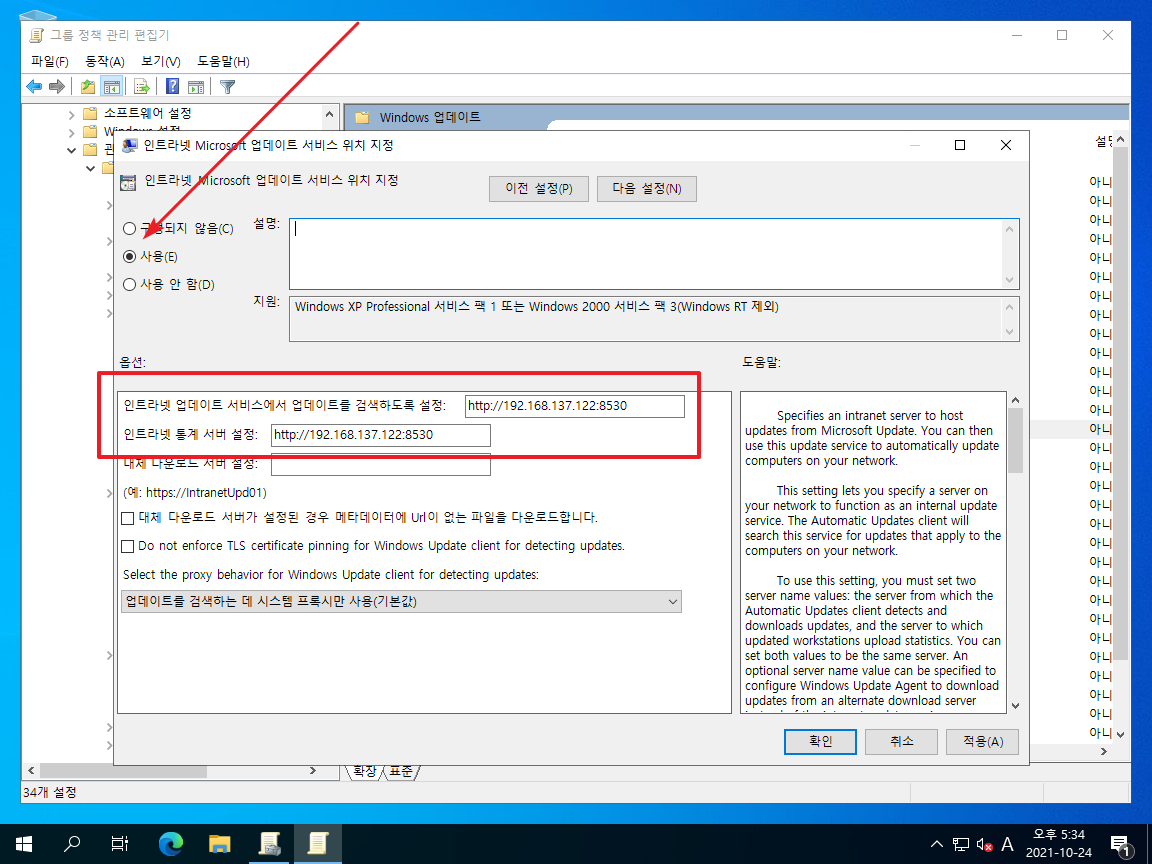Click the '(예: https://IntranetUpd01)' example text
The image size is (1152, 864).
[x=195, y=493]
